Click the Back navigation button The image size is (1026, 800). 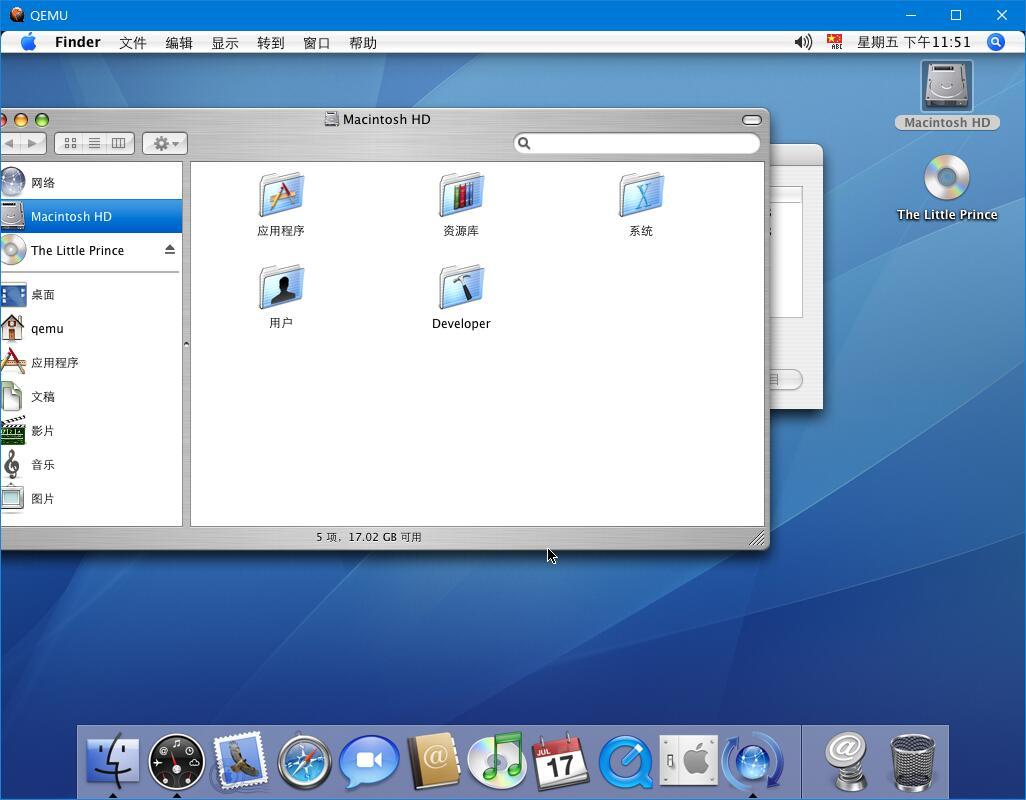12,142
